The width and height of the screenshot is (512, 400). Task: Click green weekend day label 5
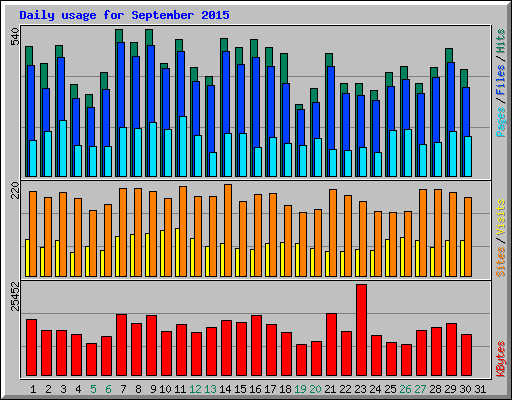[93, 389]
